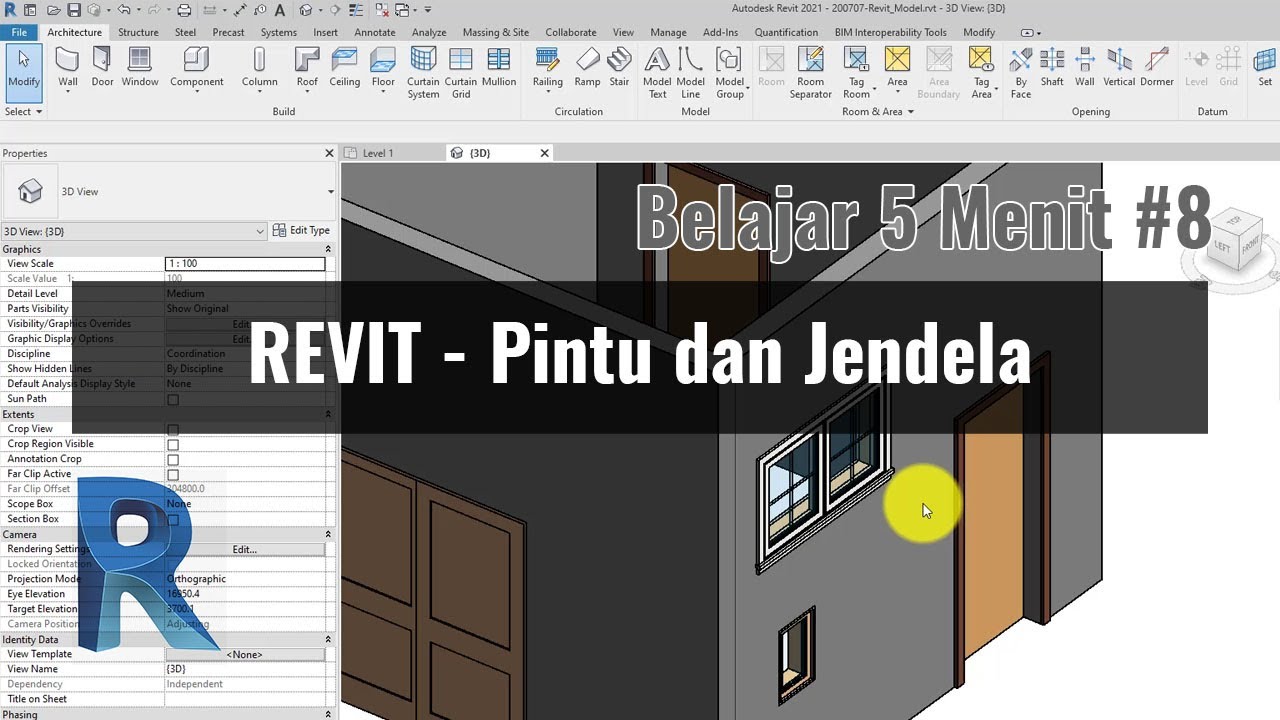Collapse the Camera properties section
This screenshot has width=1280, height=720.
click(328, 534)
